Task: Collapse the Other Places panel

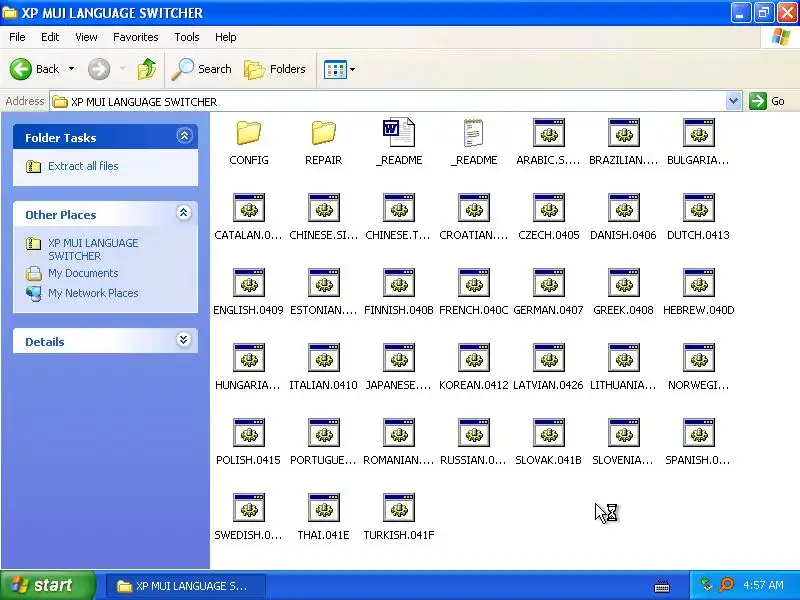Action: (184, 213)
